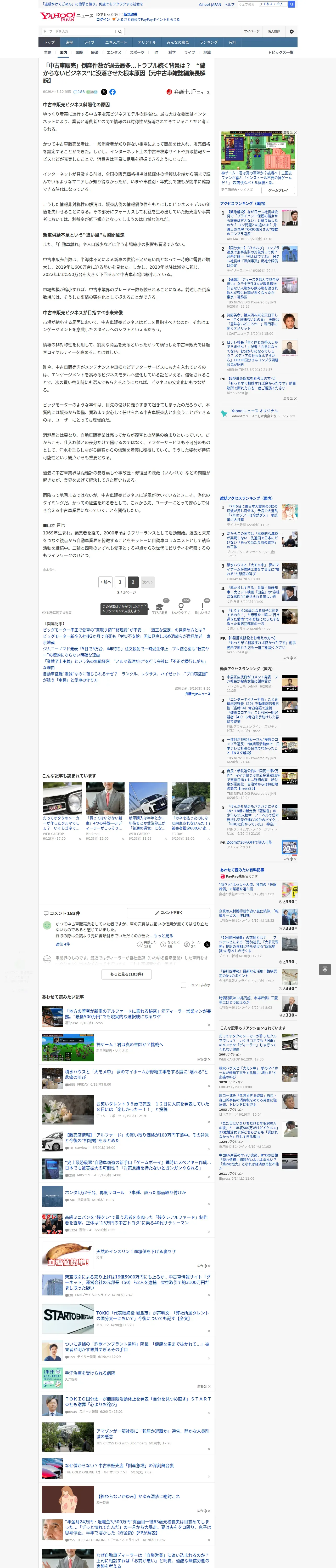Click the blue web search magnifier button
The width and height of the screenshot is (336, 1568).
pos(292,4)
